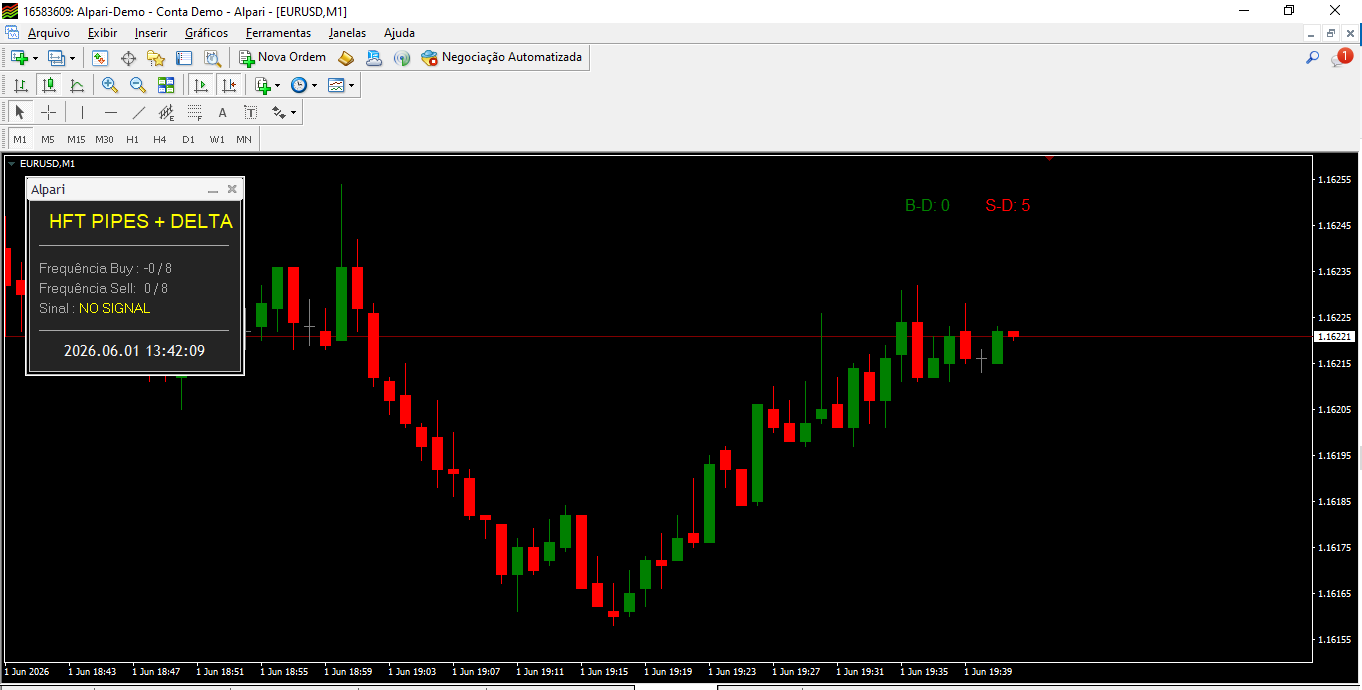The image size is (1362, 690).
Task: Select the H4 timeframe
Action: (160, 139)
